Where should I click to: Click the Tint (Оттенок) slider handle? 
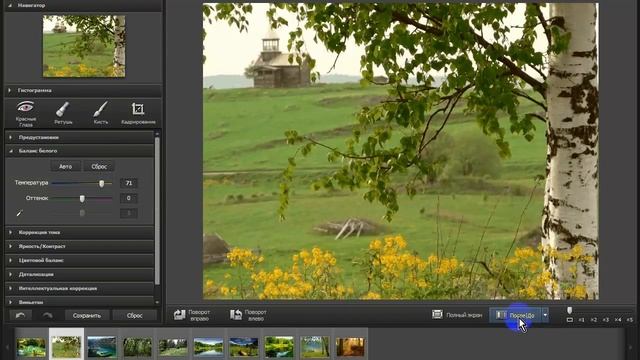tap(82, 199)
